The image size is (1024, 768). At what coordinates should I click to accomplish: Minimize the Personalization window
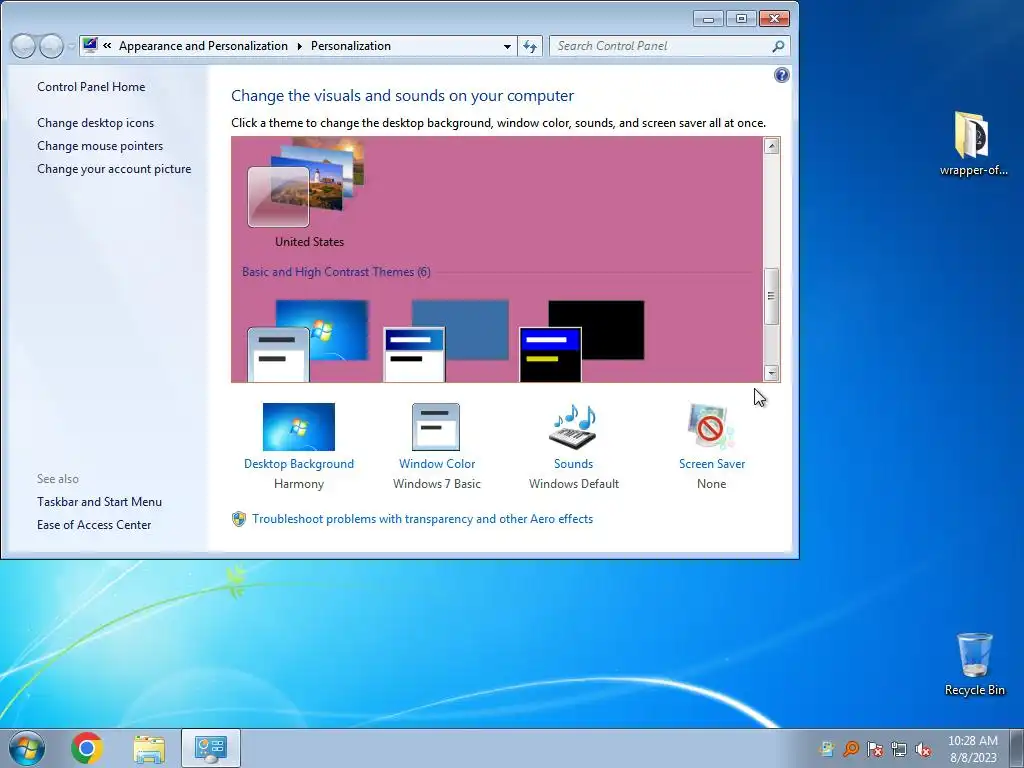click(x=708, y=19)
